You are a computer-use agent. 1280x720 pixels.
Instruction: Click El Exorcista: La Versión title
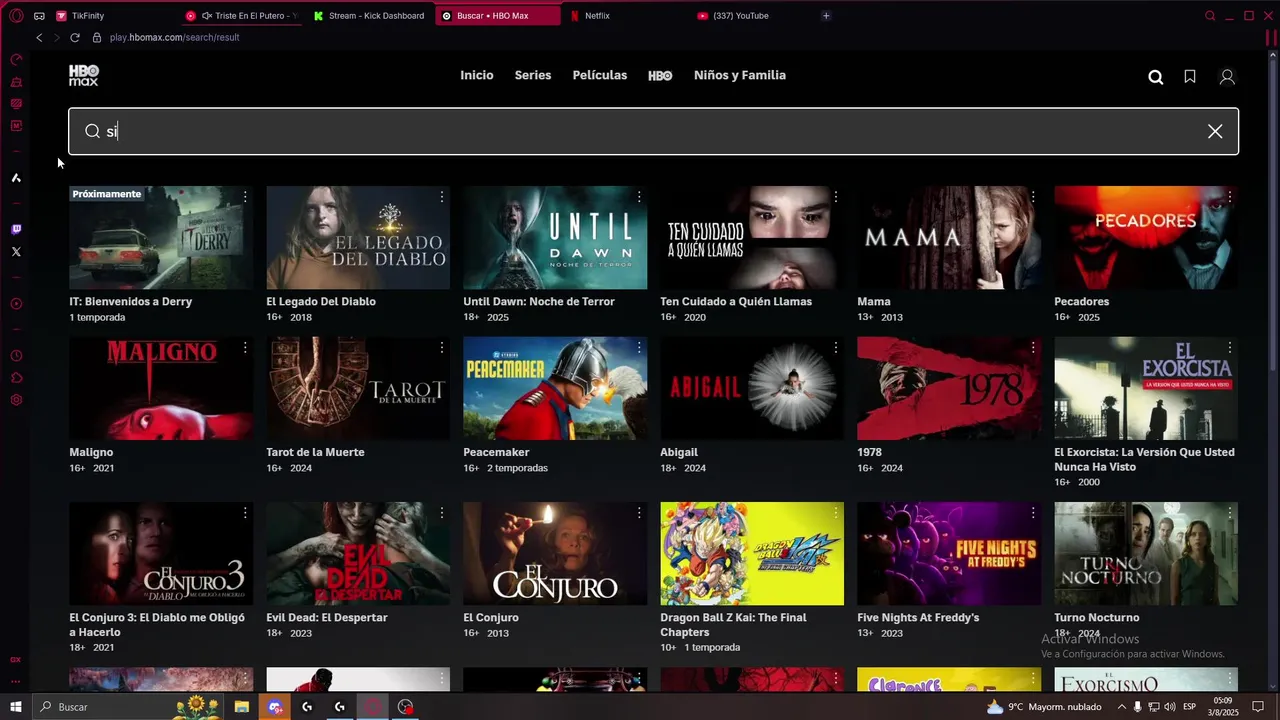[x=1144, y=460]
